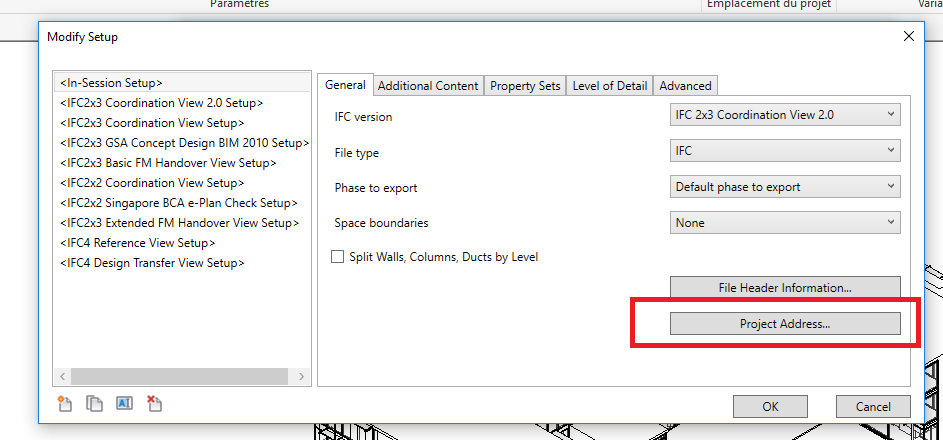Toggle Split Walls, Columns, Ducts by Level

[337, 257]
